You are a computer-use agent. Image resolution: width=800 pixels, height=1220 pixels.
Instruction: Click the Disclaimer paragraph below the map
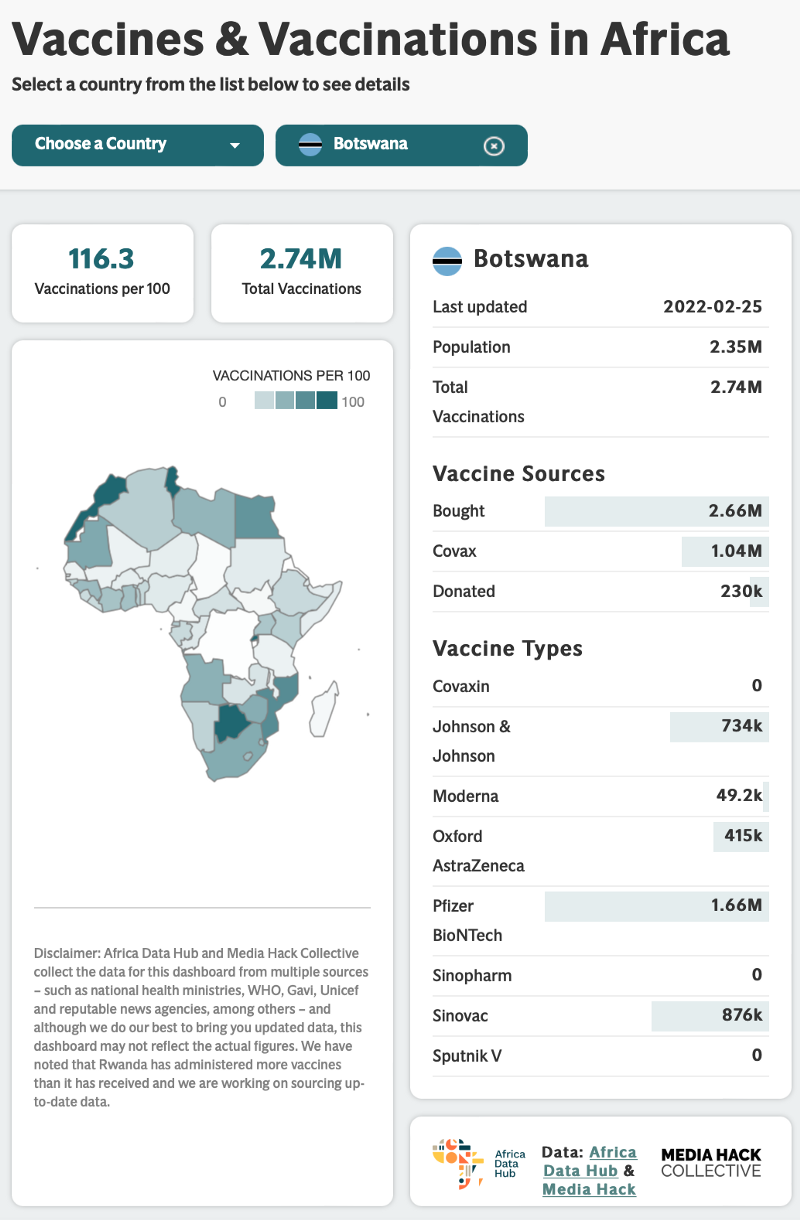coord(201,1027)
